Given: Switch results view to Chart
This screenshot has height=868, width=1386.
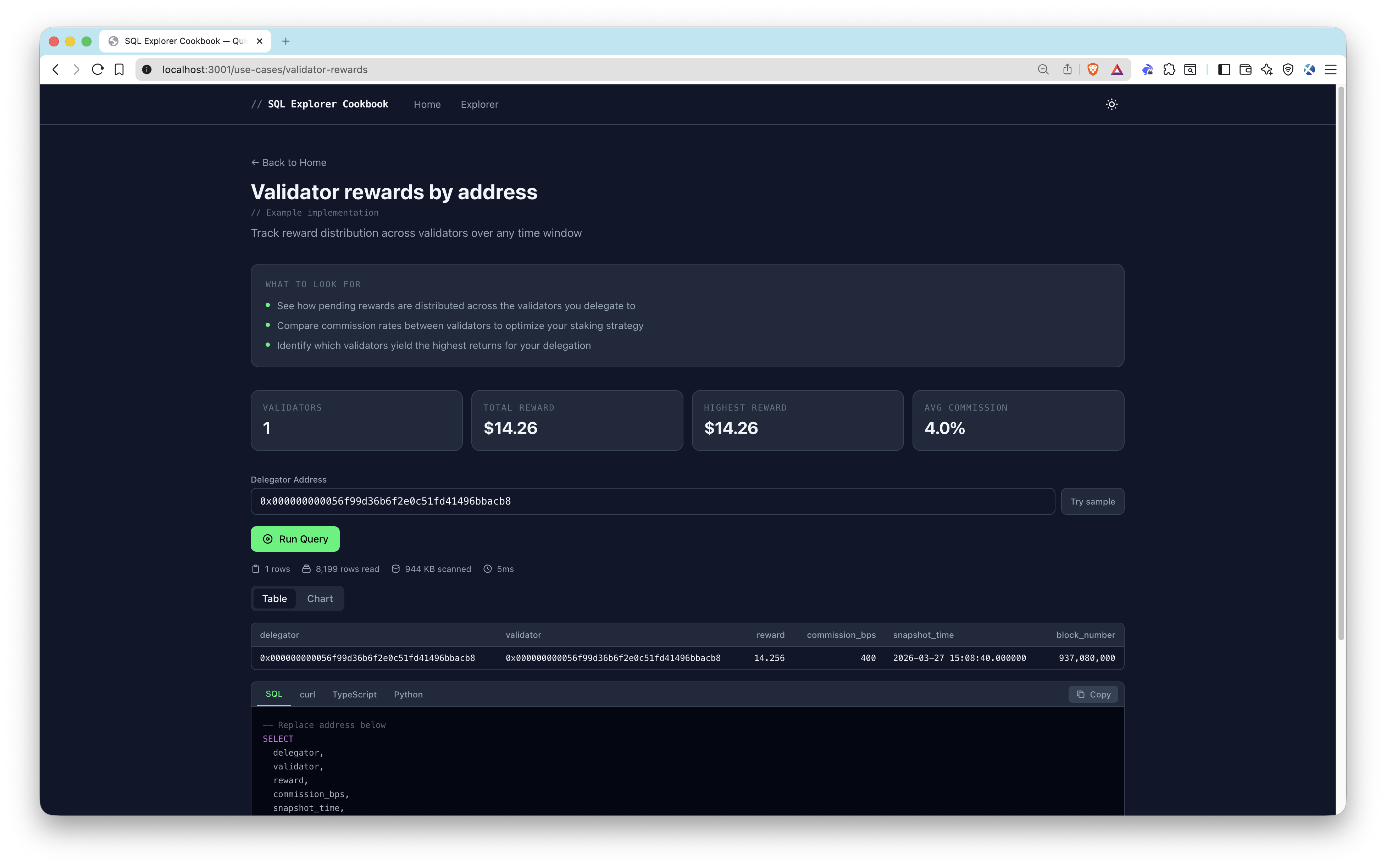Looking at the screenshot, I should pyautogui.click(x=319, y=598).
